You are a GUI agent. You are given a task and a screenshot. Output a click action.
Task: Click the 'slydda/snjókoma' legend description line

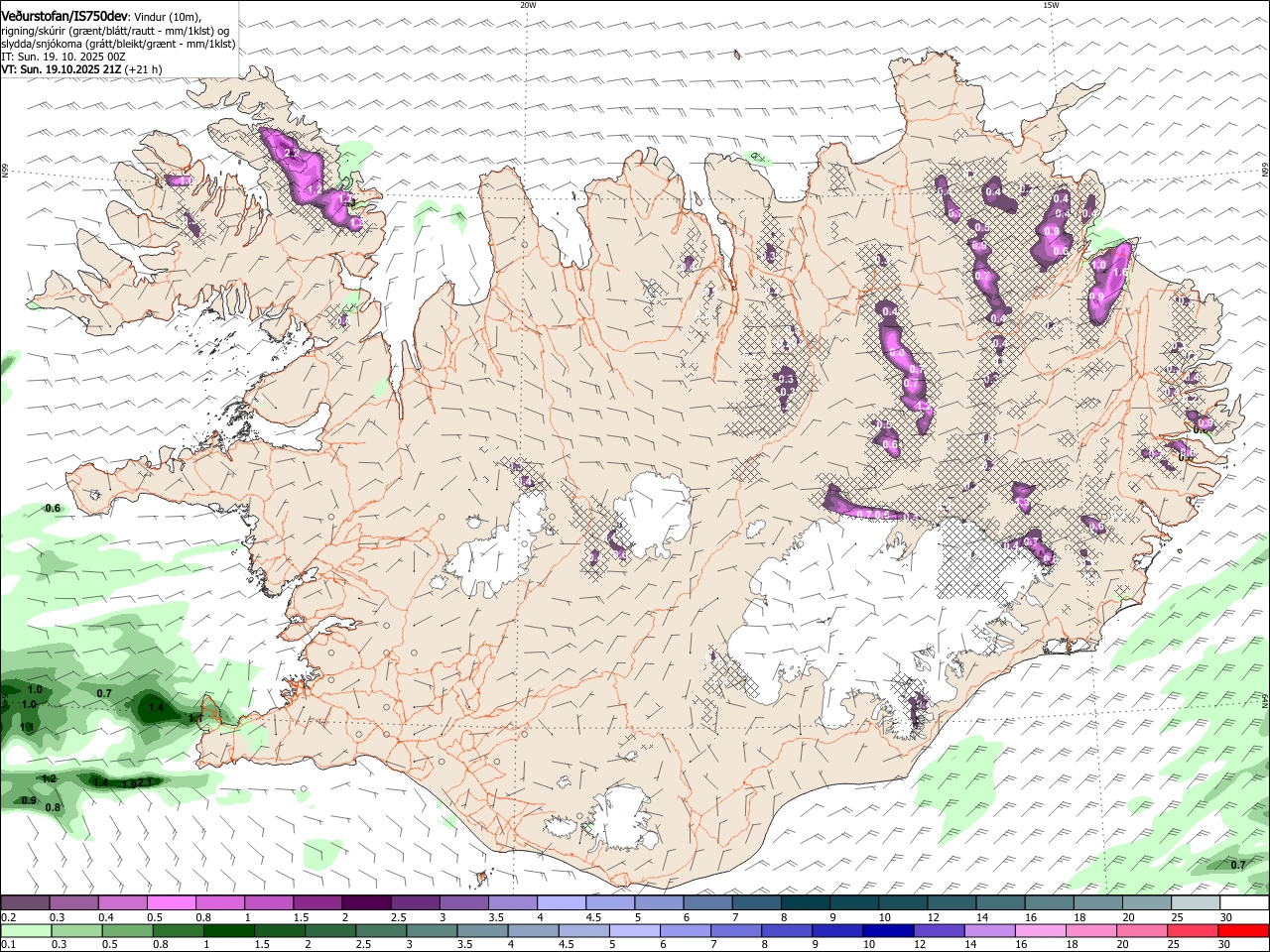[x=118, y=44]
